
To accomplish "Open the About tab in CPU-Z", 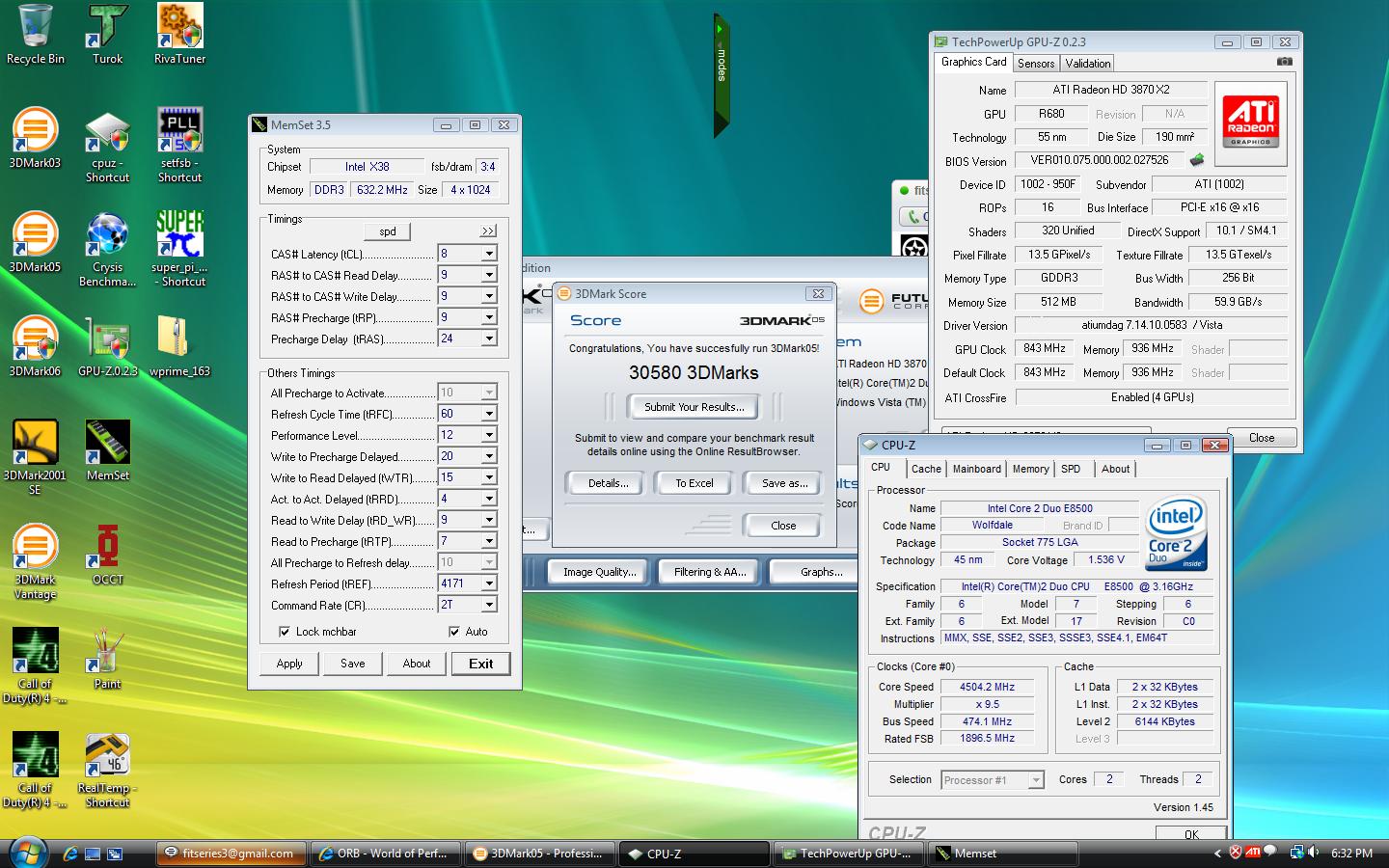I will 1115,469.
